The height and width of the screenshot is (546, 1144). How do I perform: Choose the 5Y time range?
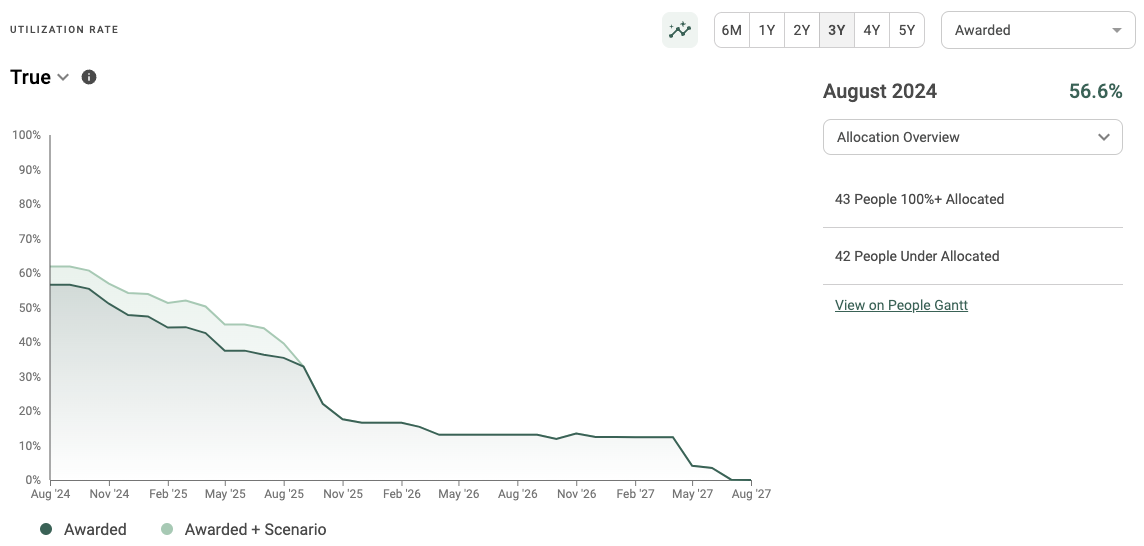(x=907, y=30)
